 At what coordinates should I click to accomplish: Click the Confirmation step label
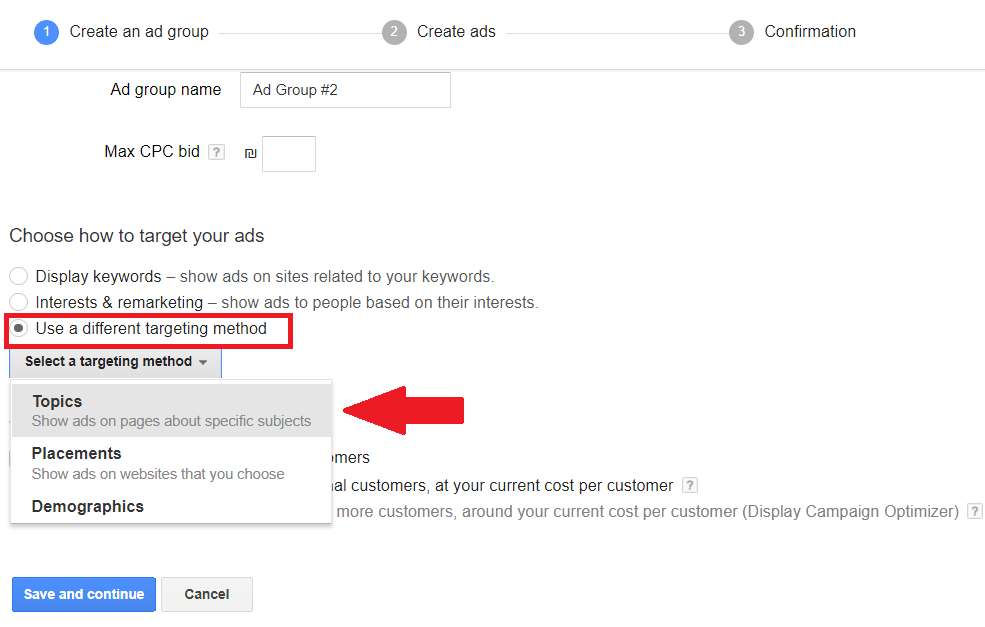(x=810, y=31)
